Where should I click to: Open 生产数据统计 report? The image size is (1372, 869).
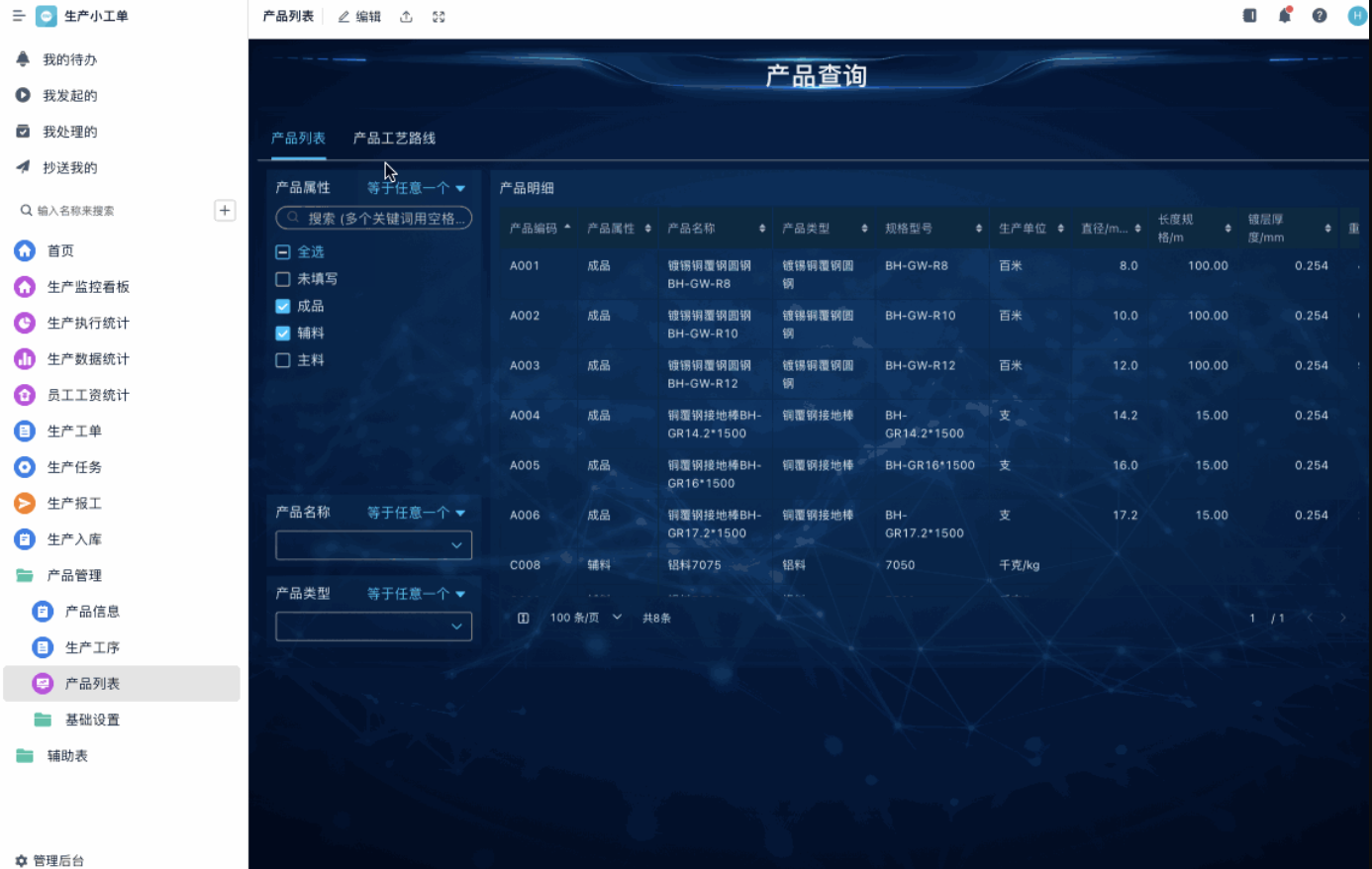(x=88, y=358)
